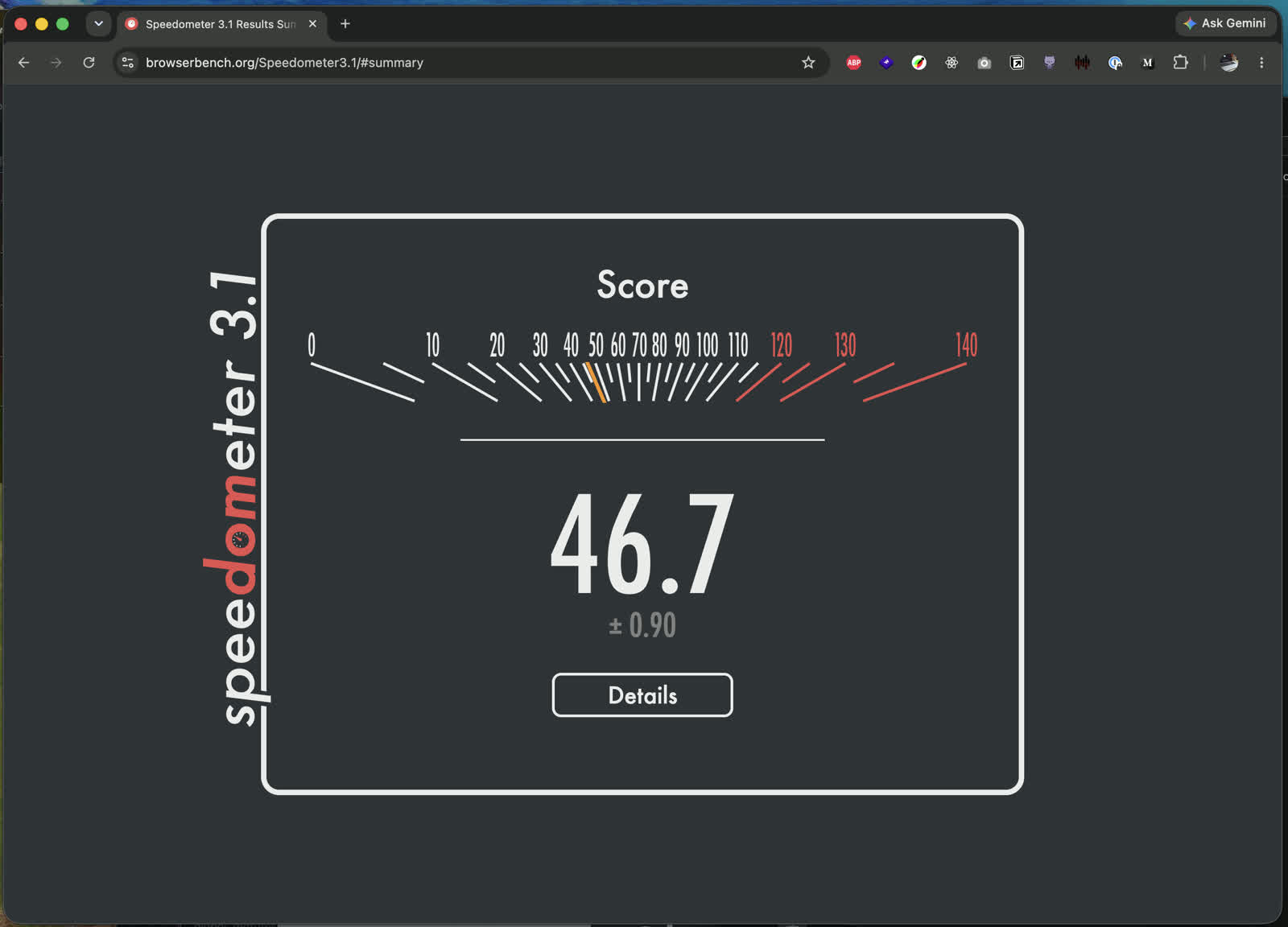Open the color picker extension

point(919,63)
